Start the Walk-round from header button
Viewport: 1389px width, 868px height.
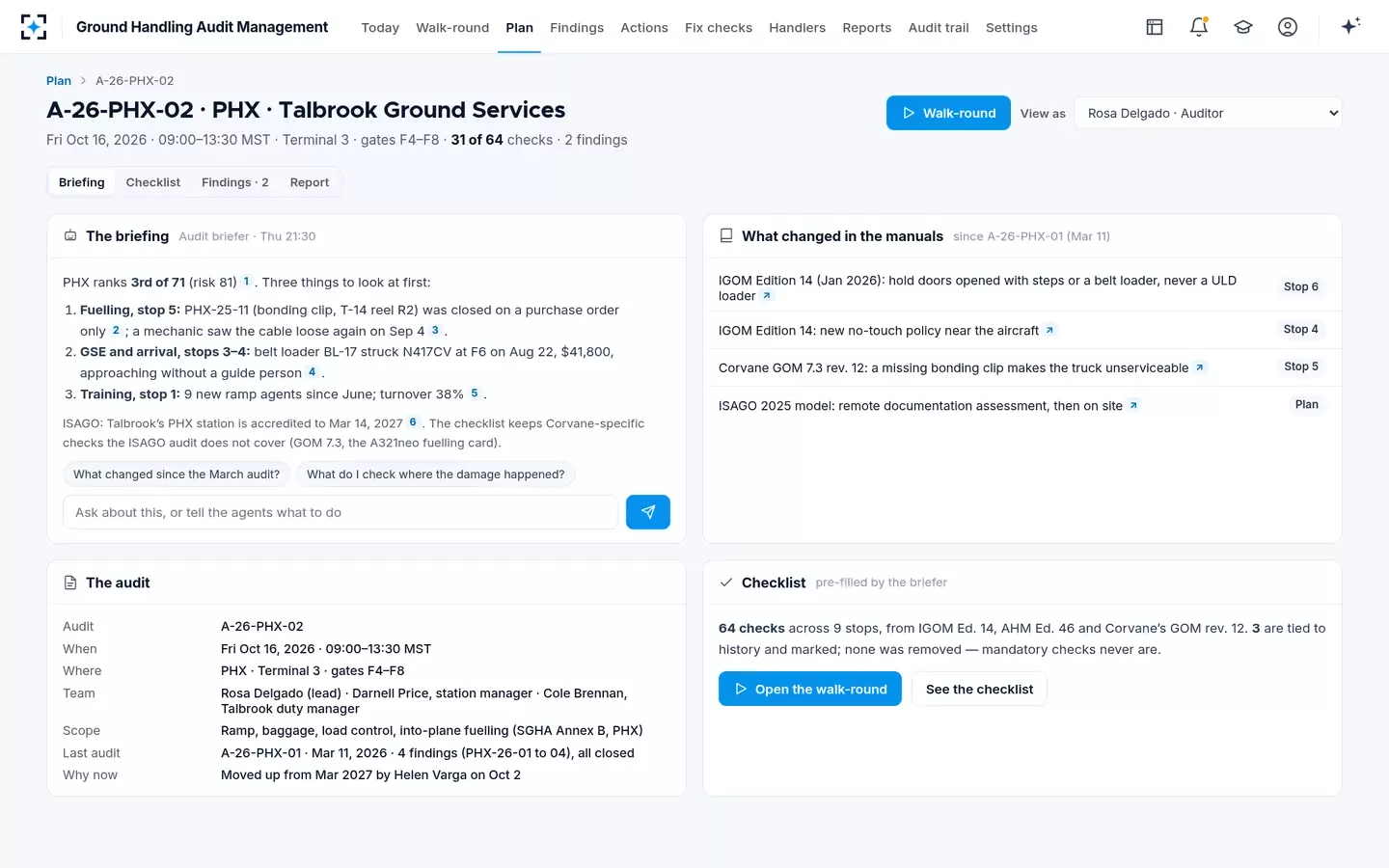click(x=948, y=113)
